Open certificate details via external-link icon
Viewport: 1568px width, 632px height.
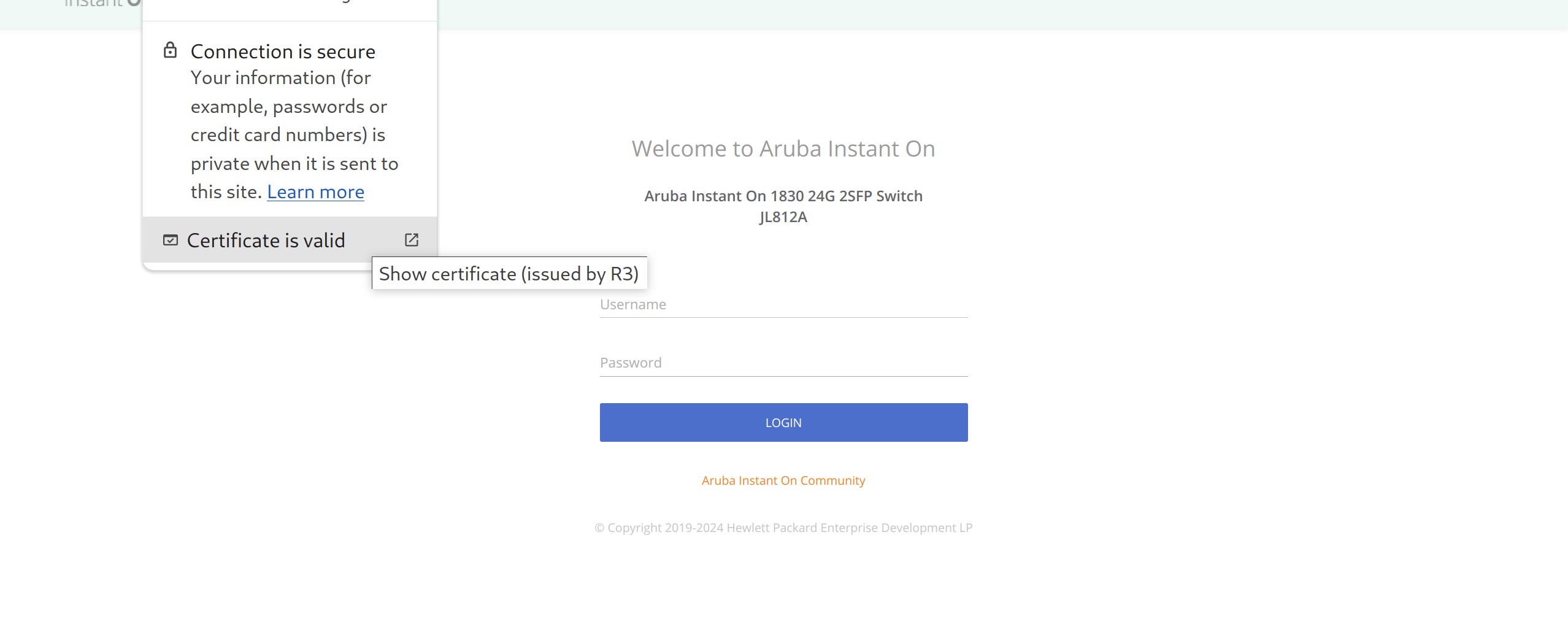coord(412,240)
